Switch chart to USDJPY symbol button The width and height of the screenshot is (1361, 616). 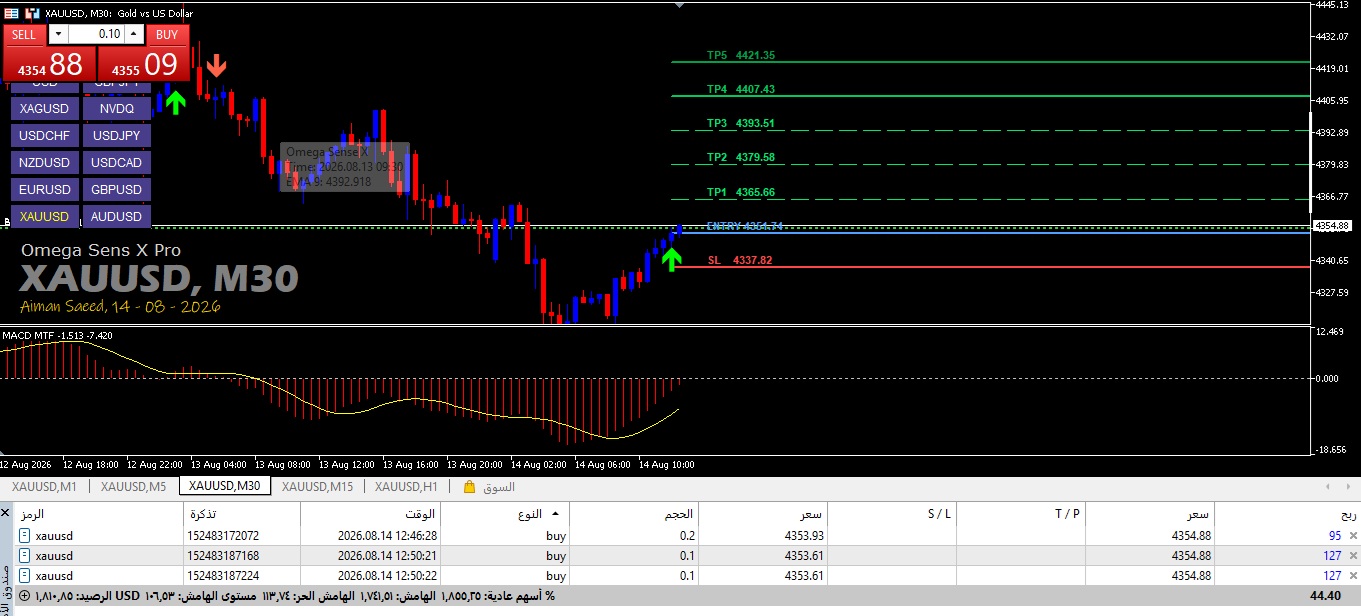pyautogui.click(x=117, y=136)
